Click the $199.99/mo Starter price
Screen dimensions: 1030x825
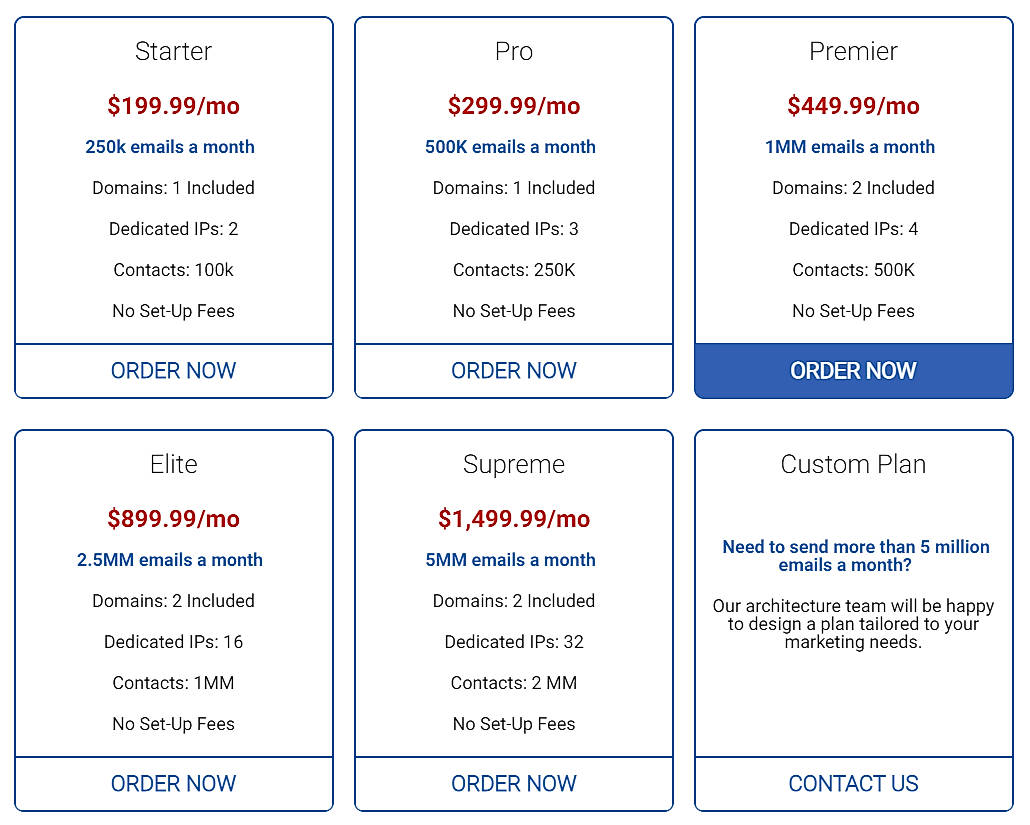pyautogui.click(x=173, y=105)
